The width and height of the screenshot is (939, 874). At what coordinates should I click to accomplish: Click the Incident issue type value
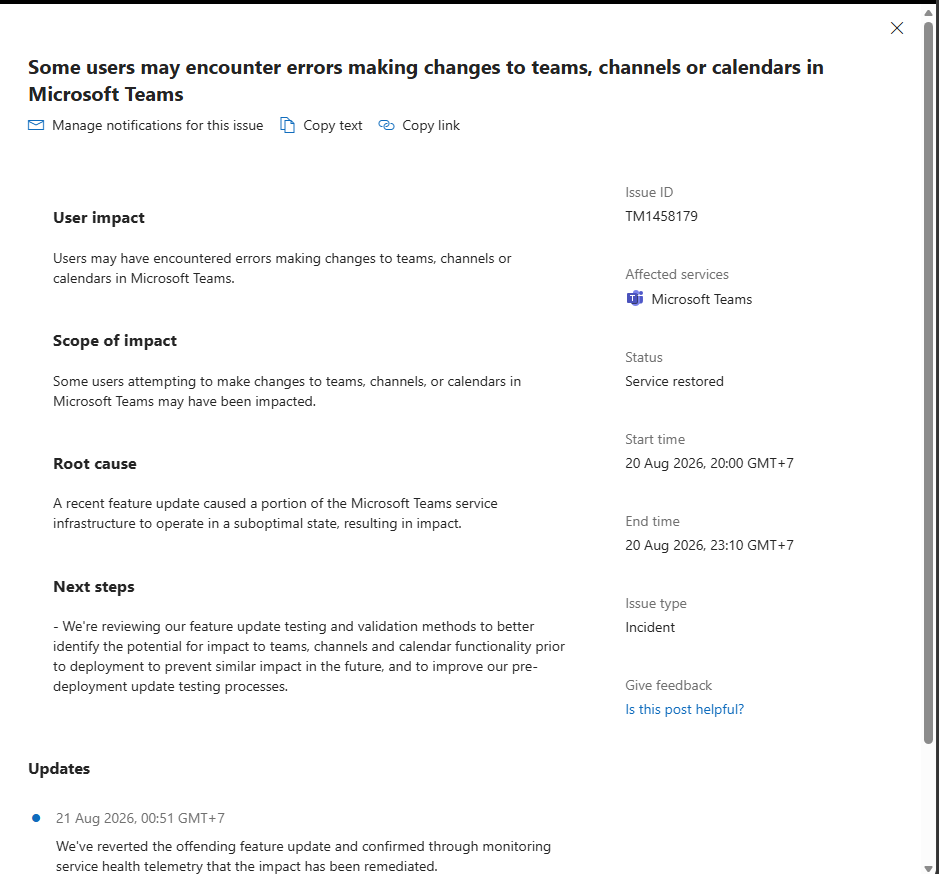pos(650,627)
